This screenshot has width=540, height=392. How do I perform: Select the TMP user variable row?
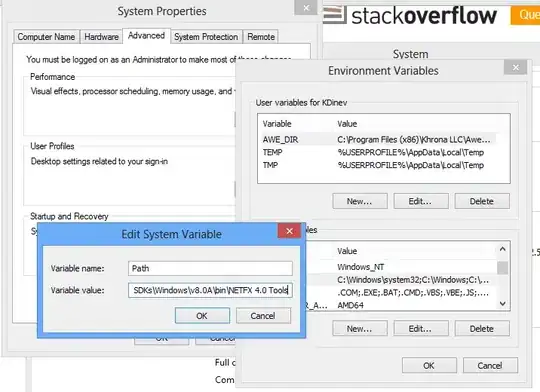pos(378,165)
